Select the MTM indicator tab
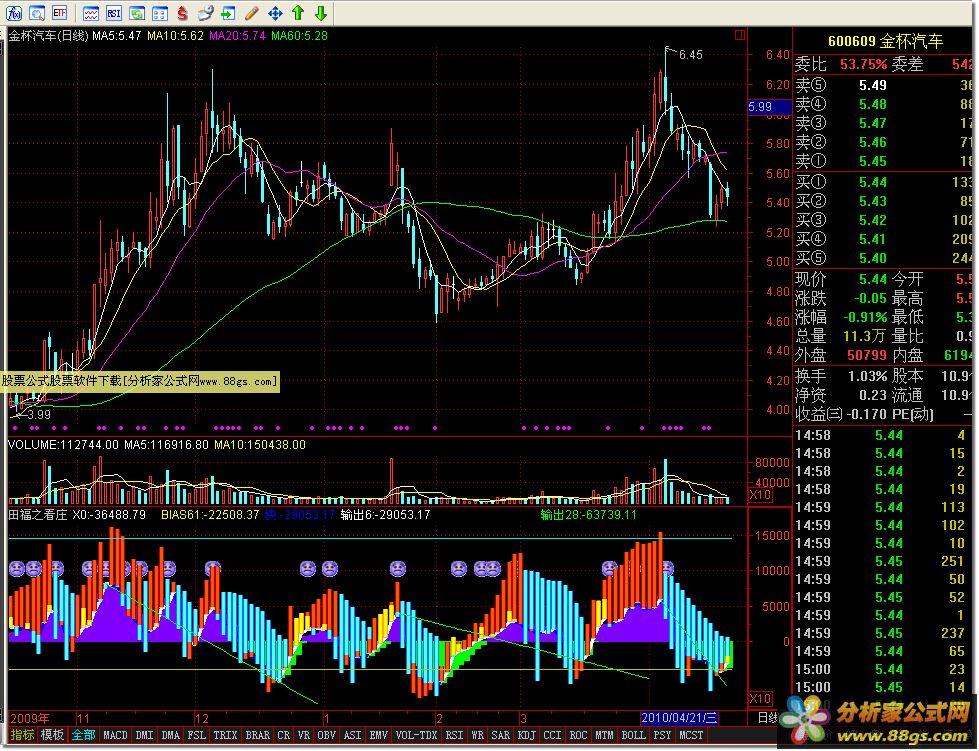Viewport: 979px width, 751px height. [604, 735]
